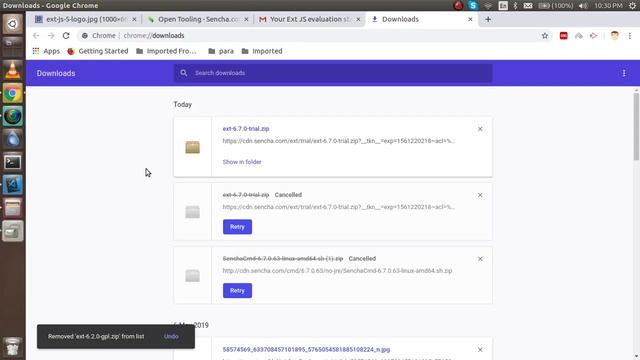
Task: Open the Chrome three-dot menu
Action: click(630, 36)
